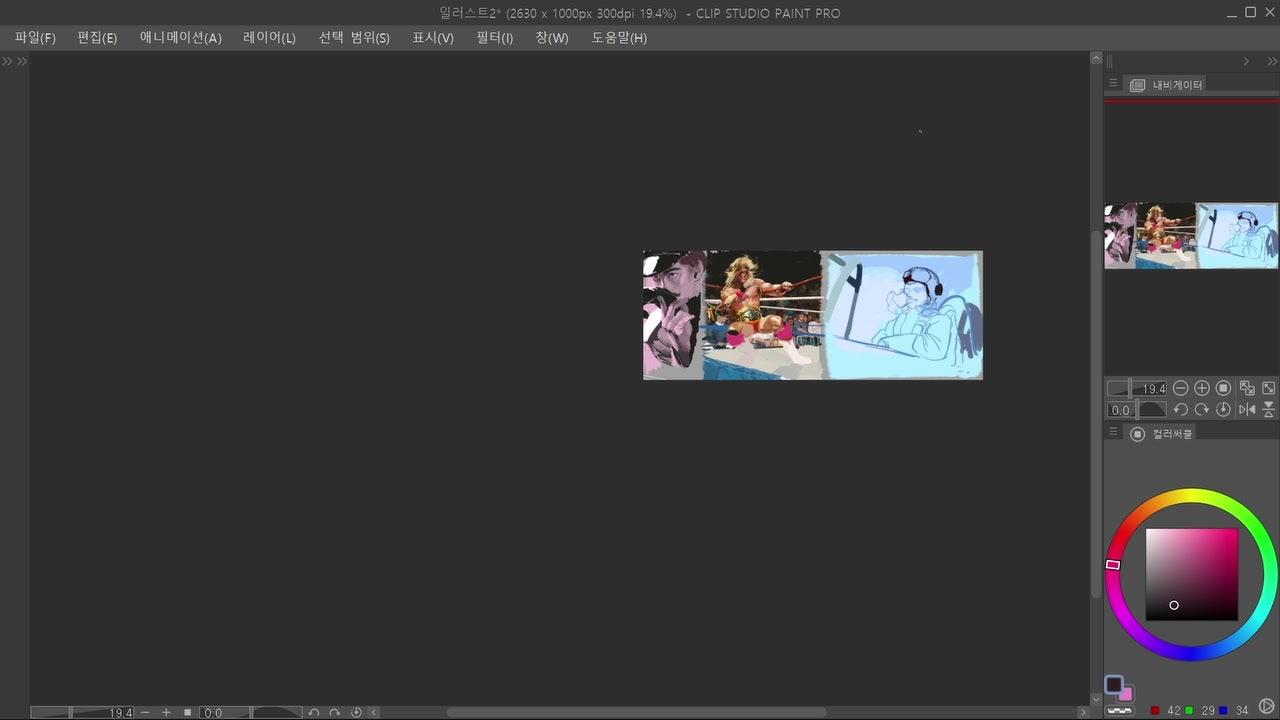The height and width of the screenshot is (720, 1280).
Task: Select the 내비게이터 panel tab
Action: [1165, 85]
